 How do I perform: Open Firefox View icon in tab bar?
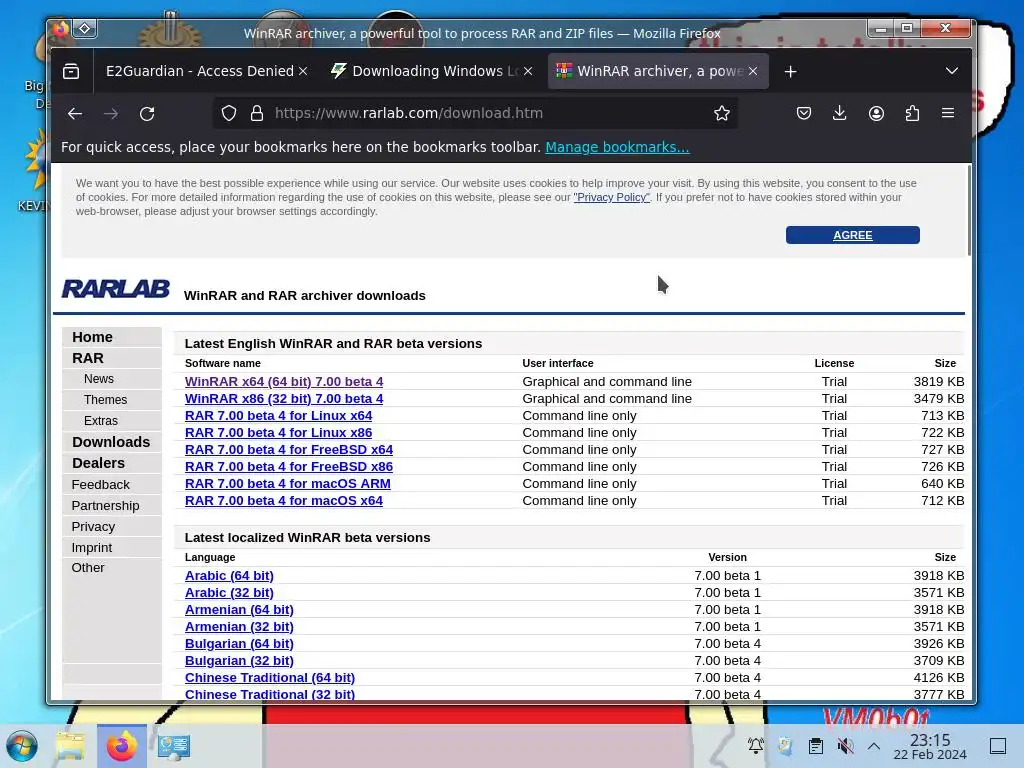71,71
